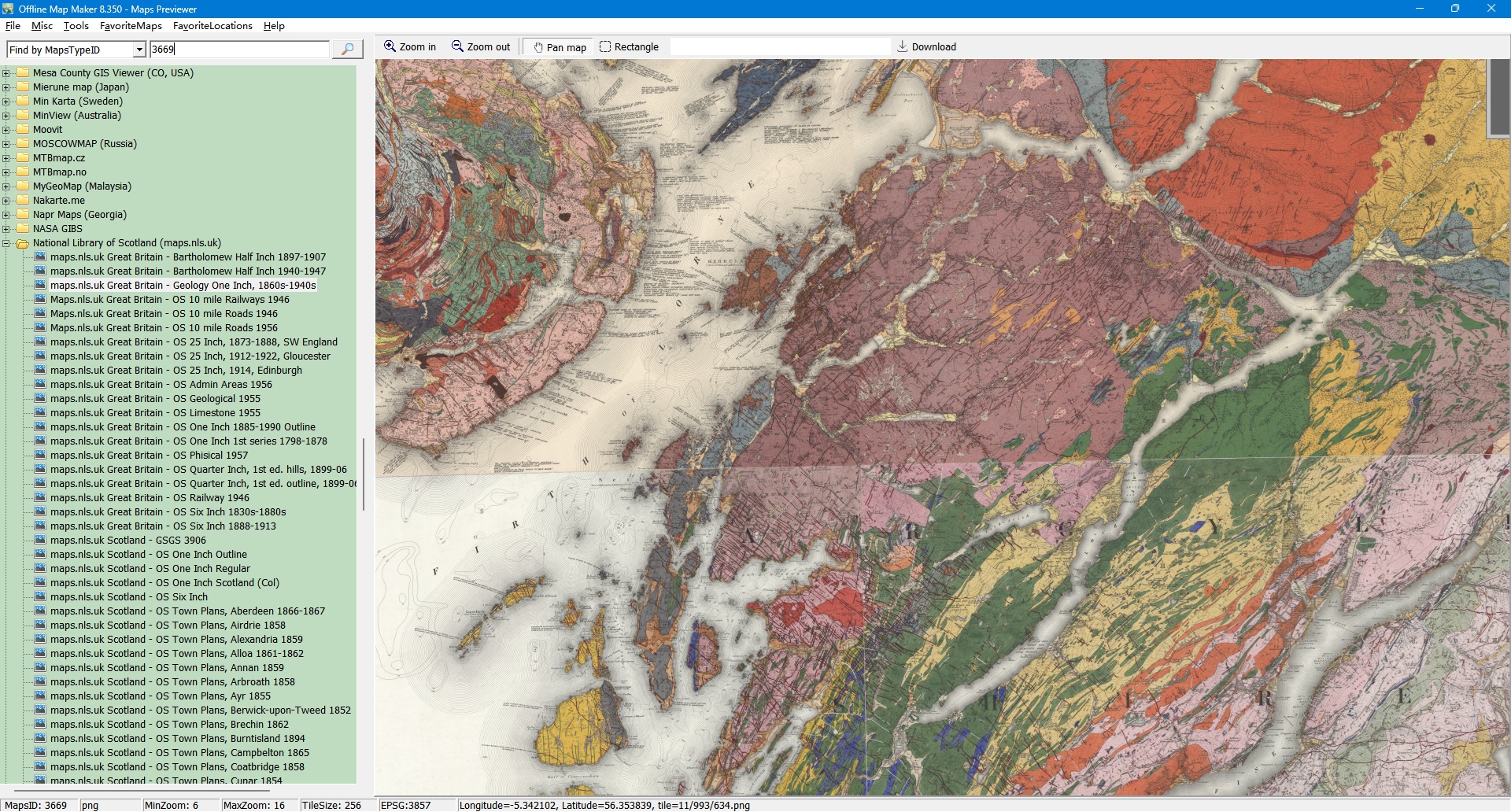Open the Find by MapsTypeID dropdown
The height and width of the screenshot is (812, 1511).
tap(139, 50)
